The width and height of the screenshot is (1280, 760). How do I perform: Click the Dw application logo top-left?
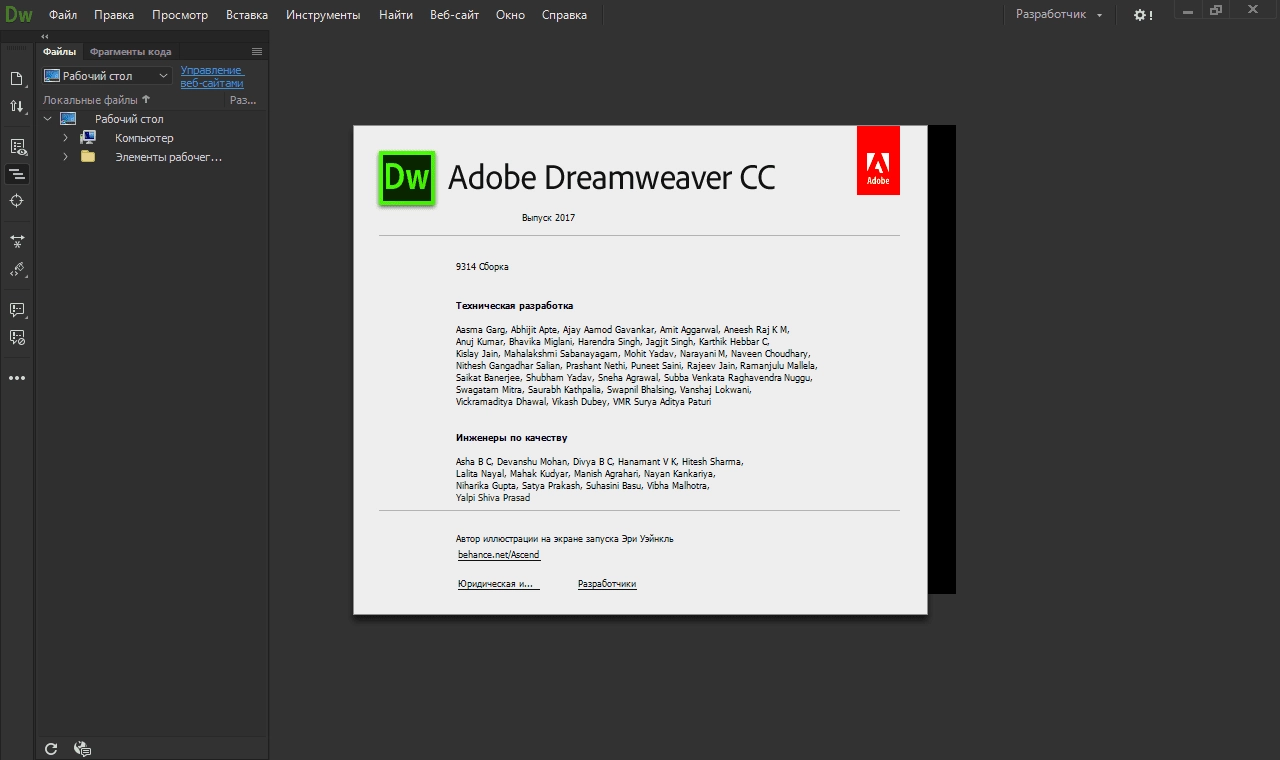point(18,14)
